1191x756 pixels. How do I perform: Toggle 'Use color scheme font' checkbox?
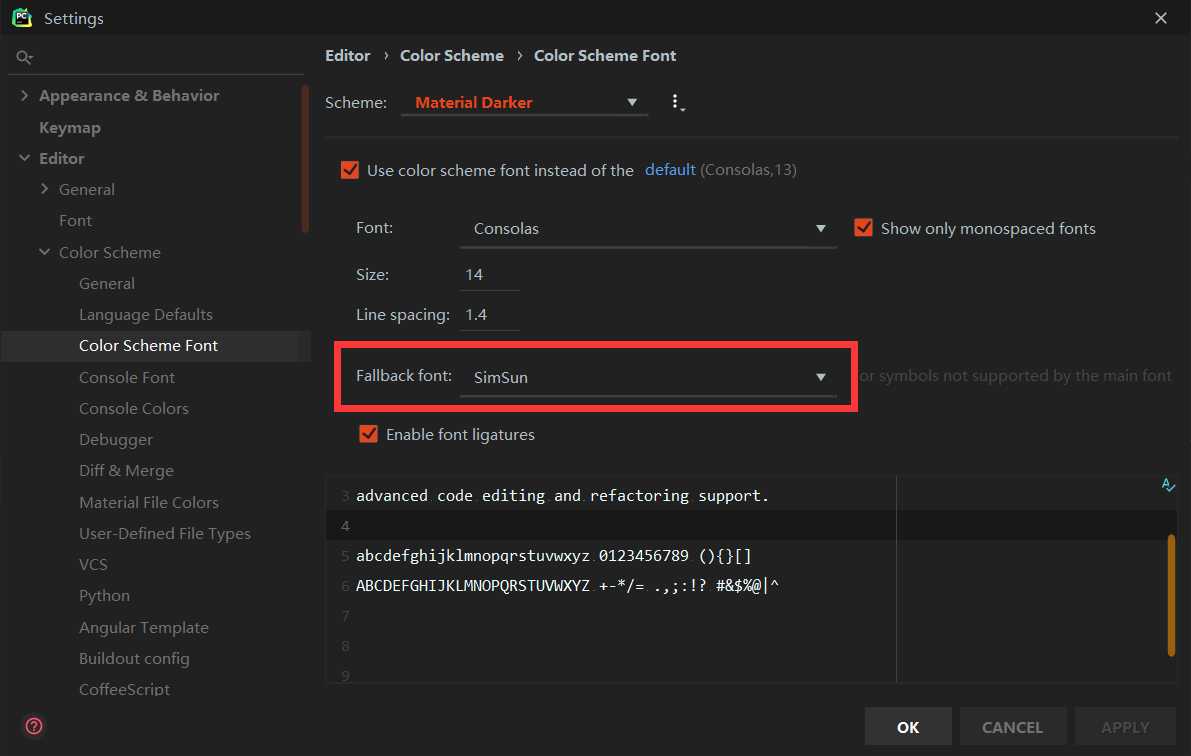(x=349, y=169)
